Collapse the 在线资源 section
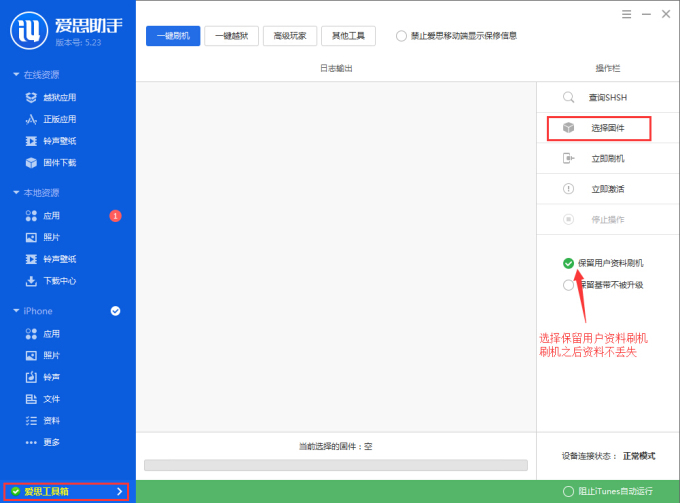The height and width of the screenshot is (503, 680). point(16,75)
